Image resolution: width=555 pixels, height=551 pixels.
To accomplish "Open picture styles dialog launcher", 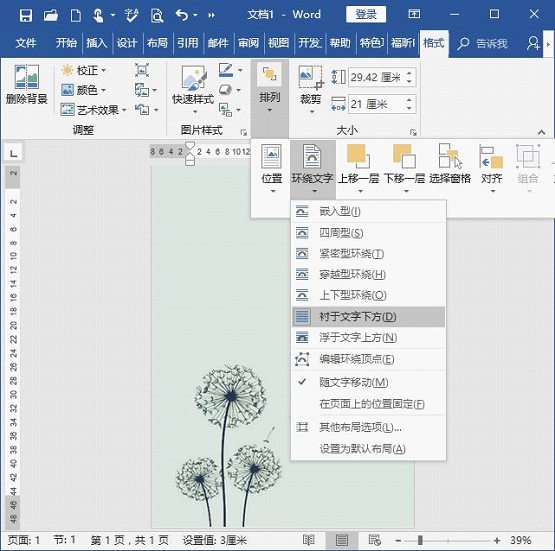I will tap(244, 133).
